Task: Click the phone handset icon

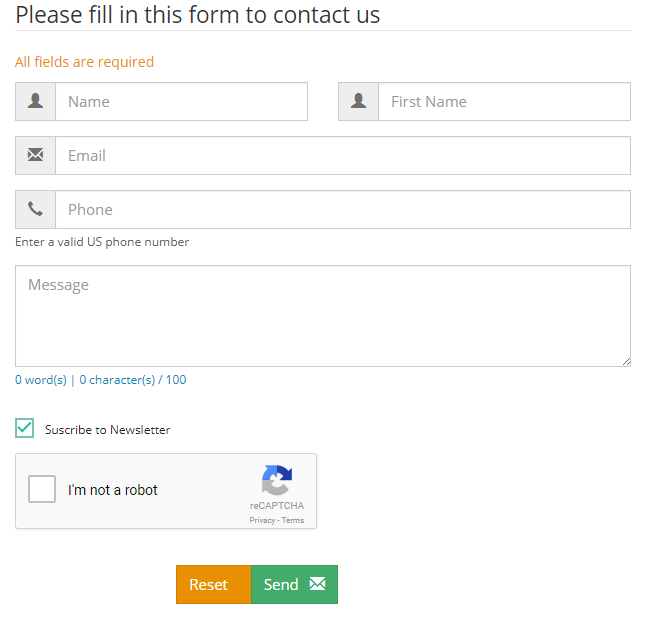Action: coord(36,209)
